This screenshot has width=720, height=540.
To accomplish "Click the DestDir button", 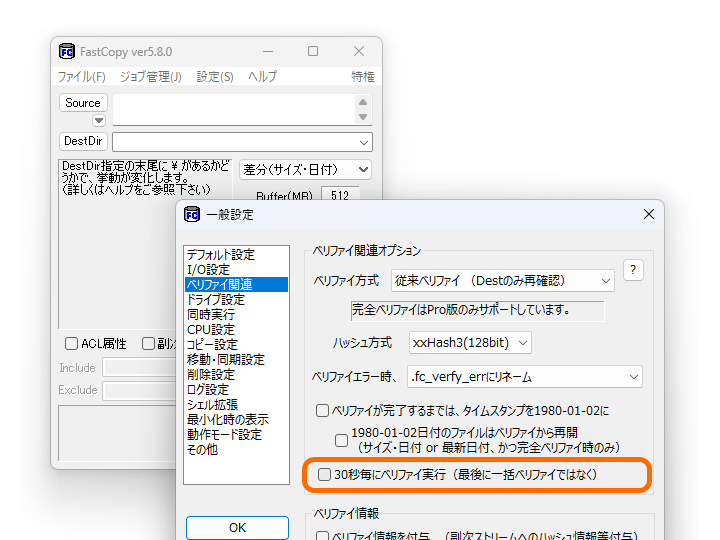I will 83,141.
